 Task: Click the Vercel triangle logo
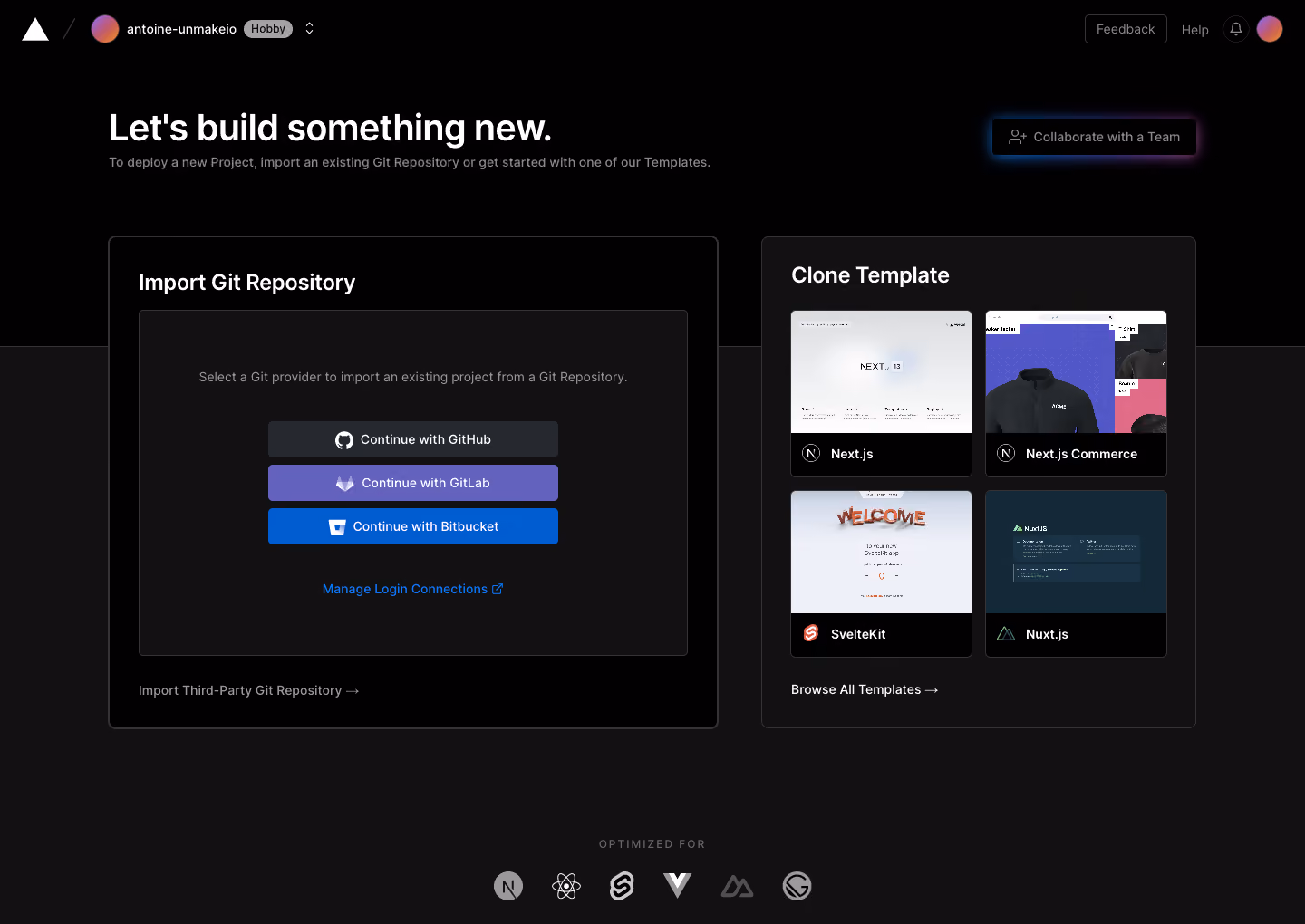35,29
